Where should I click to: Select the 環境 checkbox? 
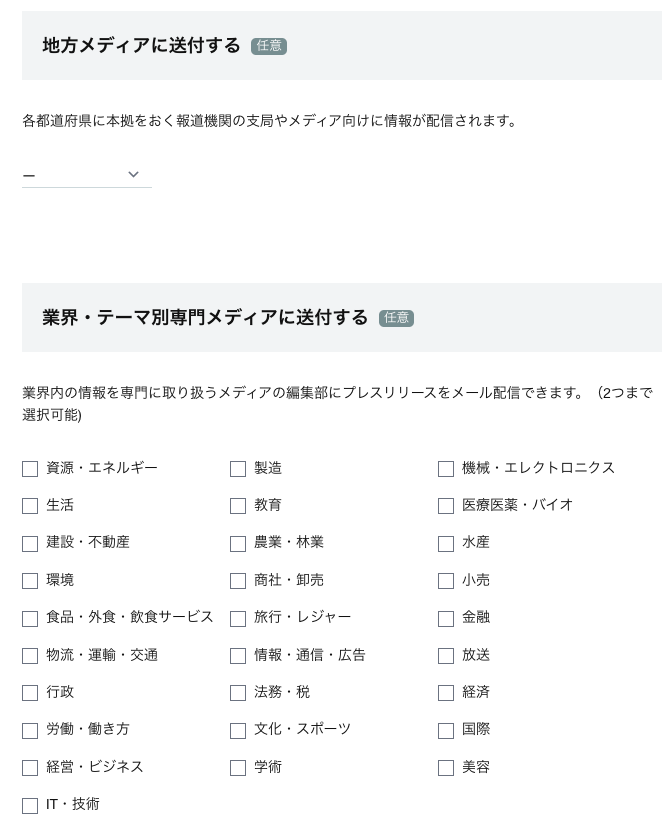[x=30, y=581]
